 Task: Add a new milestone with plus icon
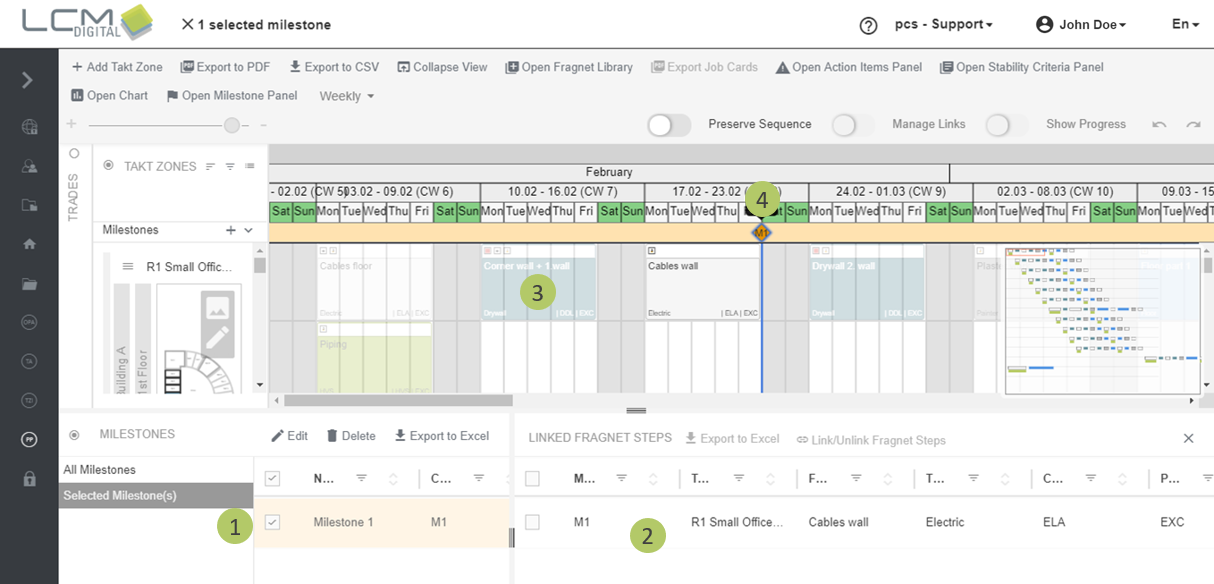tap(230, 230)
